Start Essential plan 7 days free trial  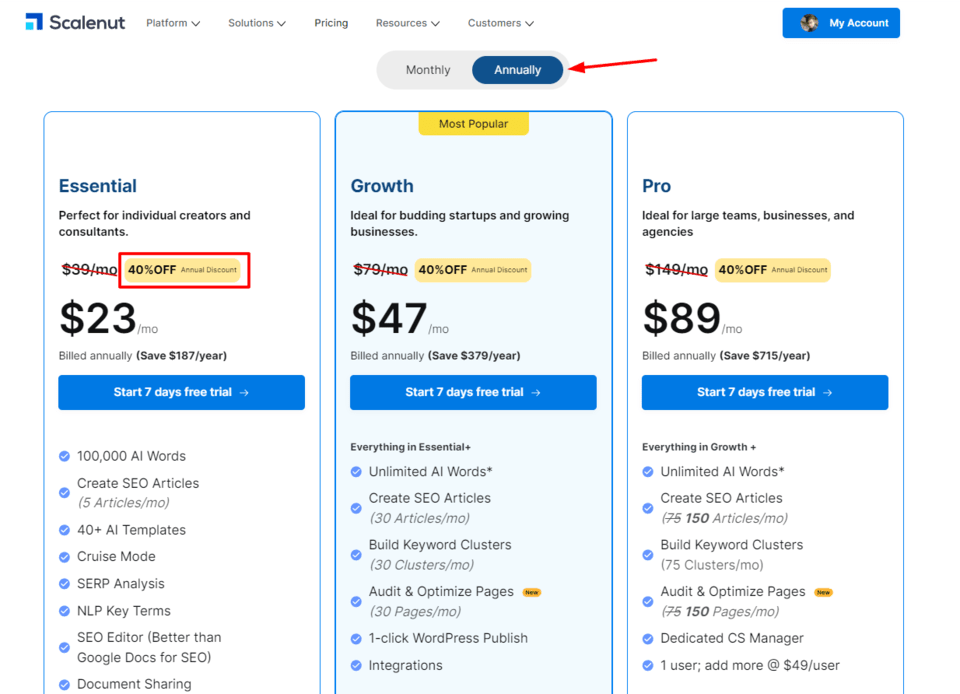point(181,392)
